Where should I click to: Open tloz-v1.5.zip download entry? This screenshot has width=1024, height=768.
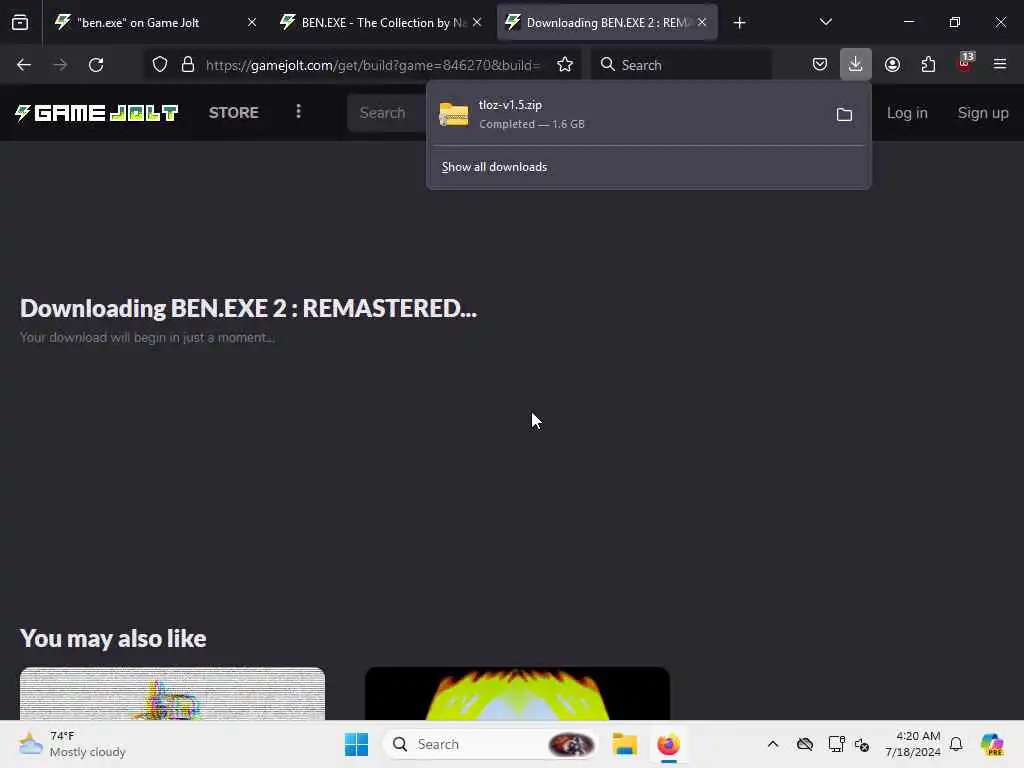click(630, 114)
